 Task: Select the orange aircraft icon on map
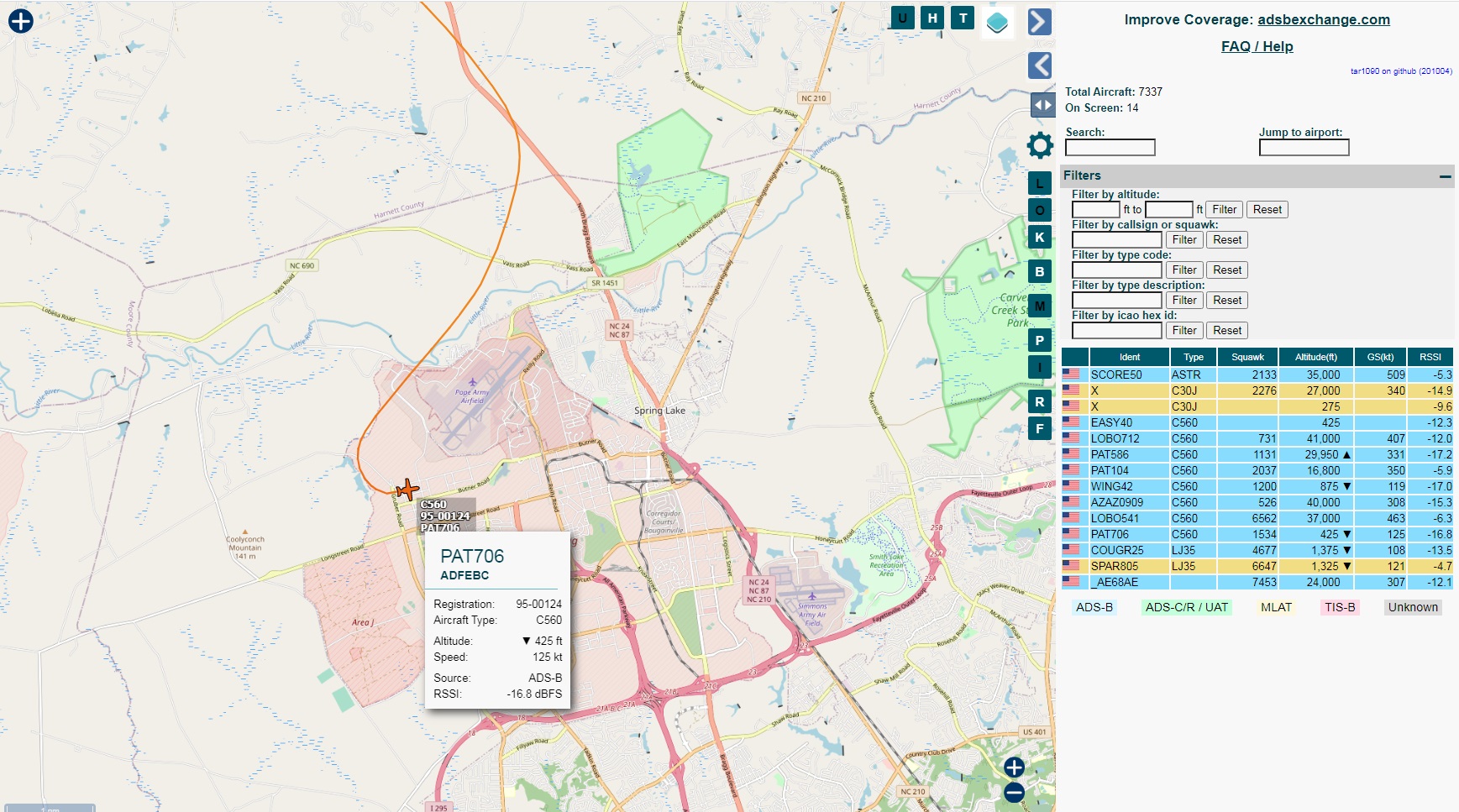(407, 490)
